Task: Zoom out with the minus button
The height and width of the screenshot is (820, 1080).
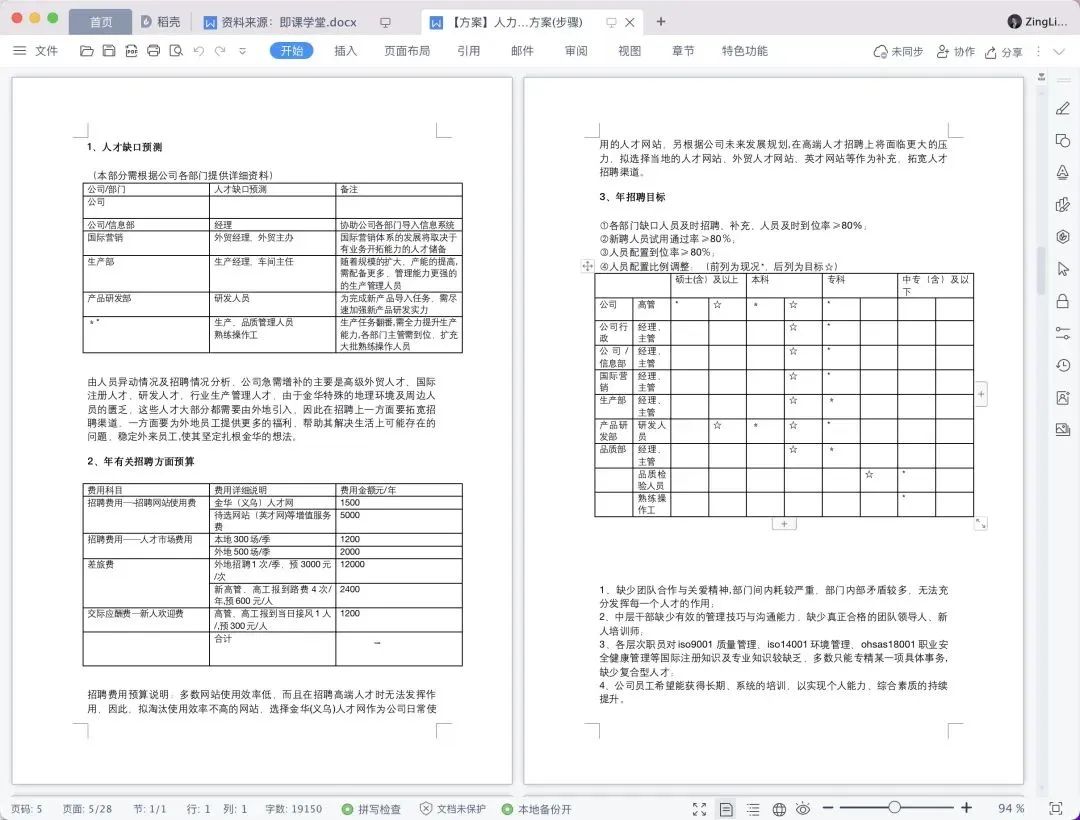Action: [x=828, y=808]
